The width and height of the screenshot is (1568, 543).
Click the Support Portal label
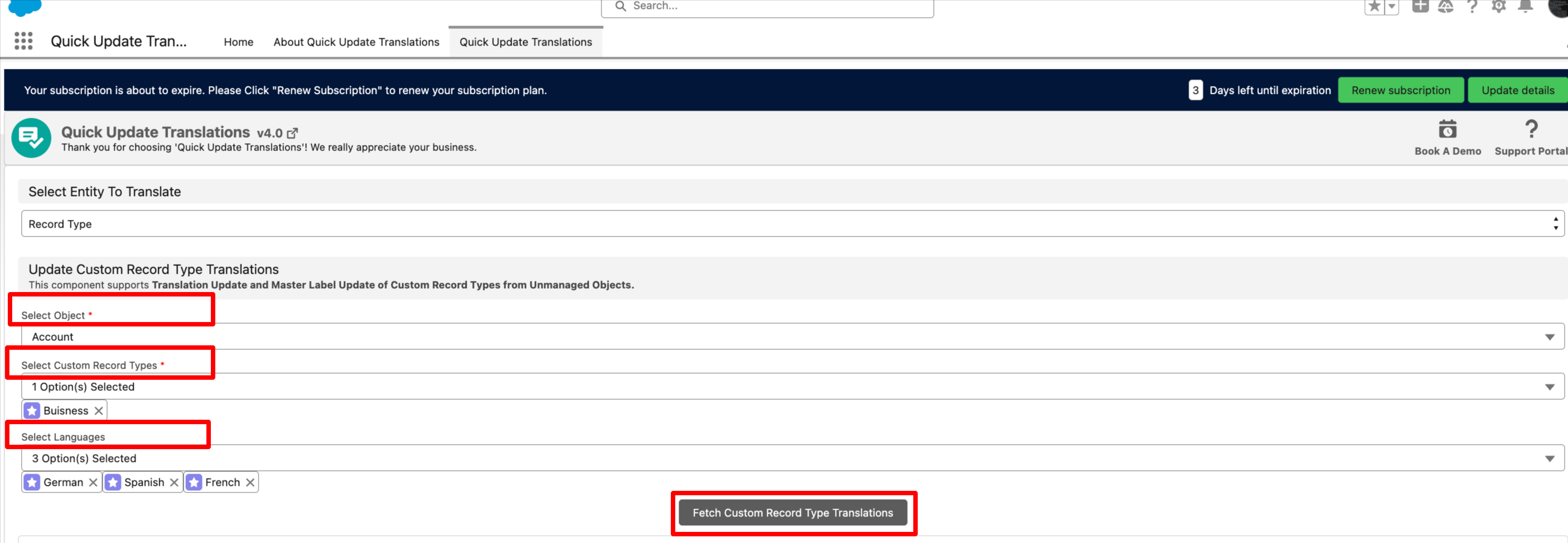1530,151
